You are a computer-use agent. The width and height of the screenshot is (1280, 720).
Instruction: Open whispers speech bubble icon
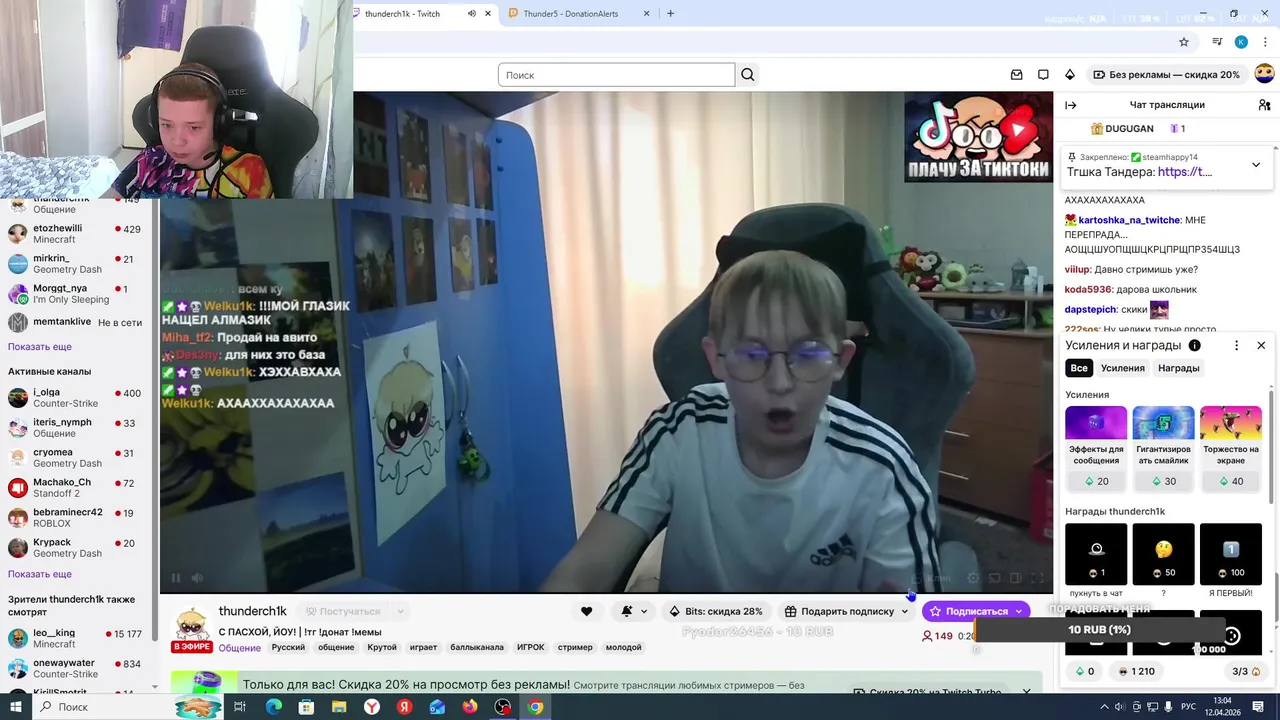(1043, 75)
